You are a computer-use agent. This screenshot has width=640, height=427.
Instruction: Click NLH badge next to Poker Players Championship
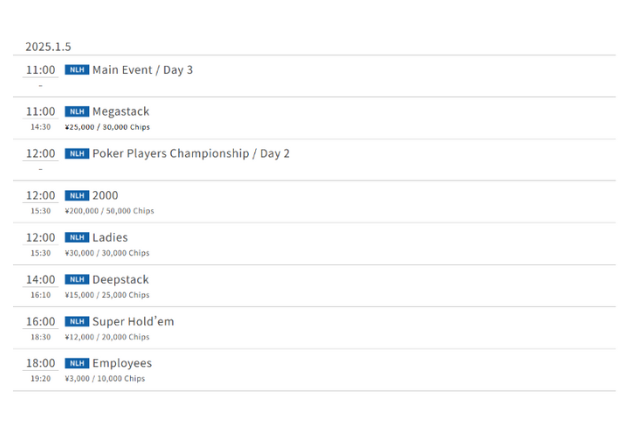pos(77,154)
